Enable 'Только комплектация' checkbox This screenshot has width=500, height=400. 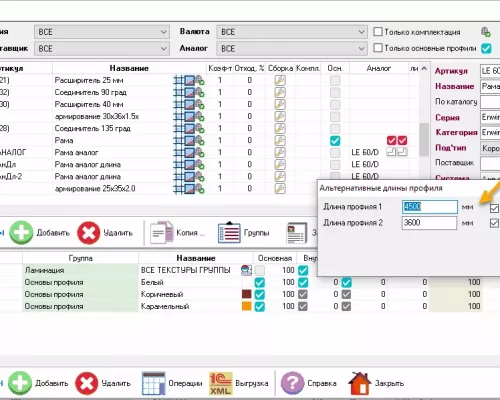point(378,32)
